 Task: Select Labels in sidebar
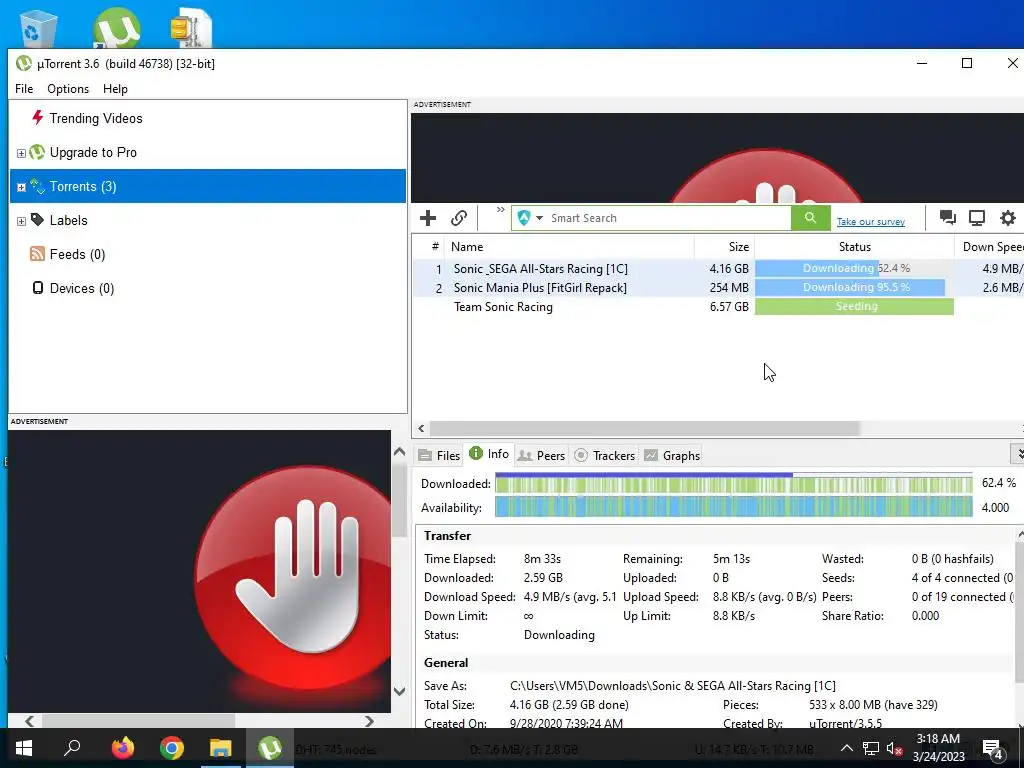click(69, 220)
